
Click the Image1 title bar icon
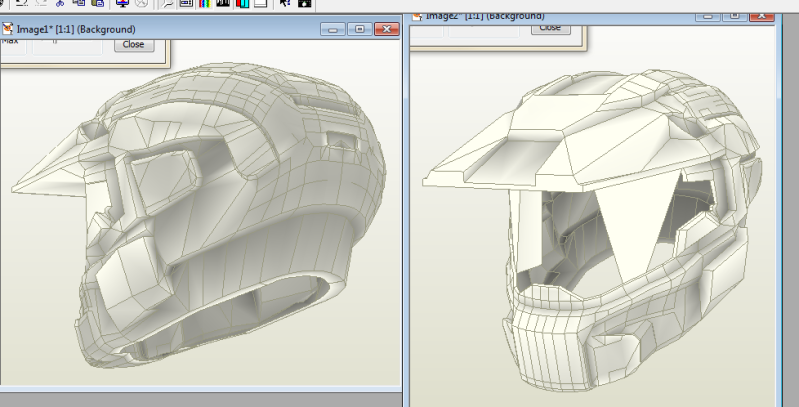[7, 29]
